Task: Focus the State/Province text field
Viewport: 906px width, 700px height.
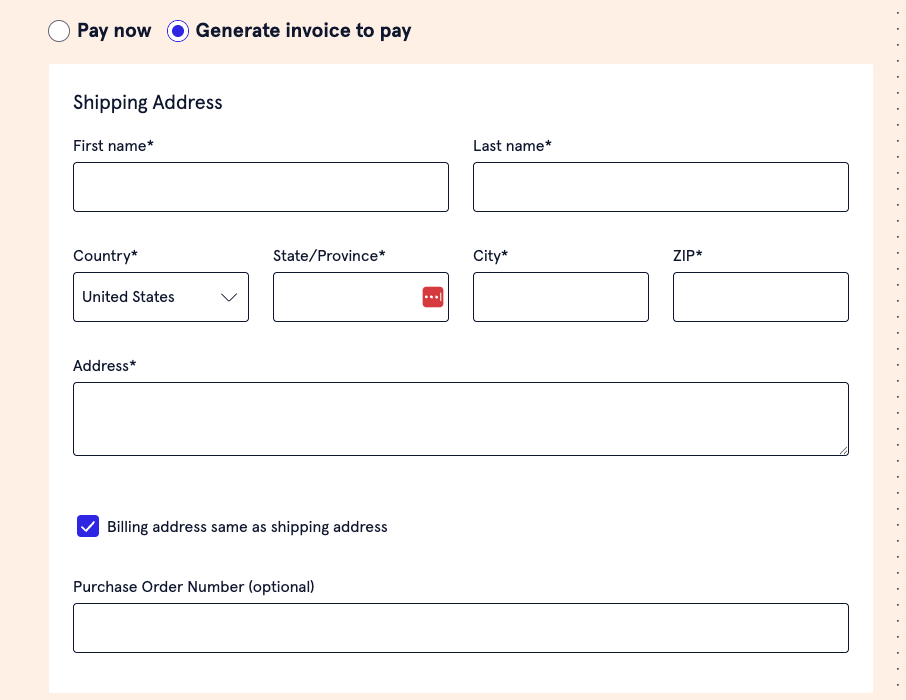Action: click(345, 297)
